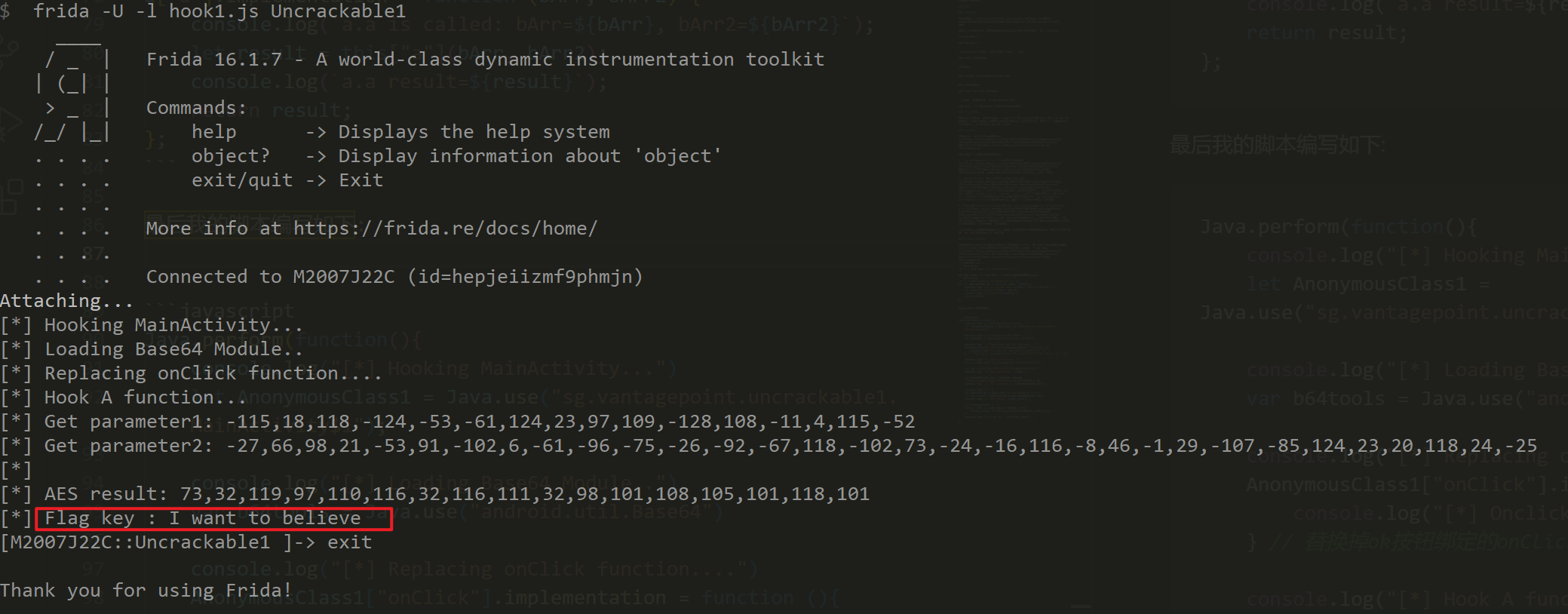This screenshot has width=1568, height=614.
Task: Click the Frida REPL prompt with exit
Action: [x=186, y=542]
